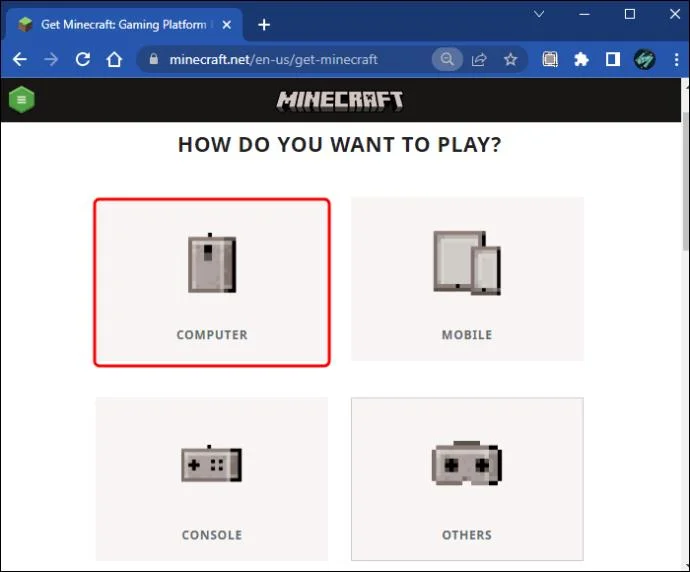Click the VR headset icon
Viewport: 690px width, 572px height.
(x=467, y=463)
